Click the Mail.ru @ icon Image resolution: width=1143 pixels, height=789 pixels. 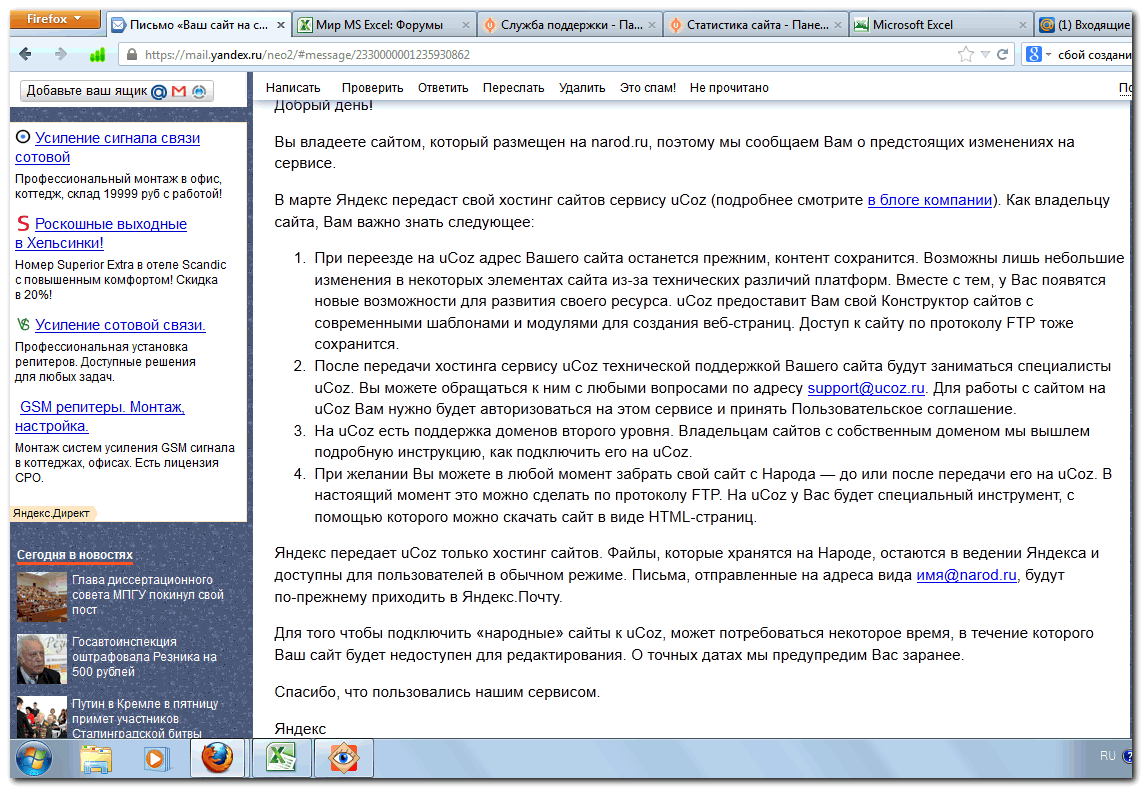pos(159,91)
